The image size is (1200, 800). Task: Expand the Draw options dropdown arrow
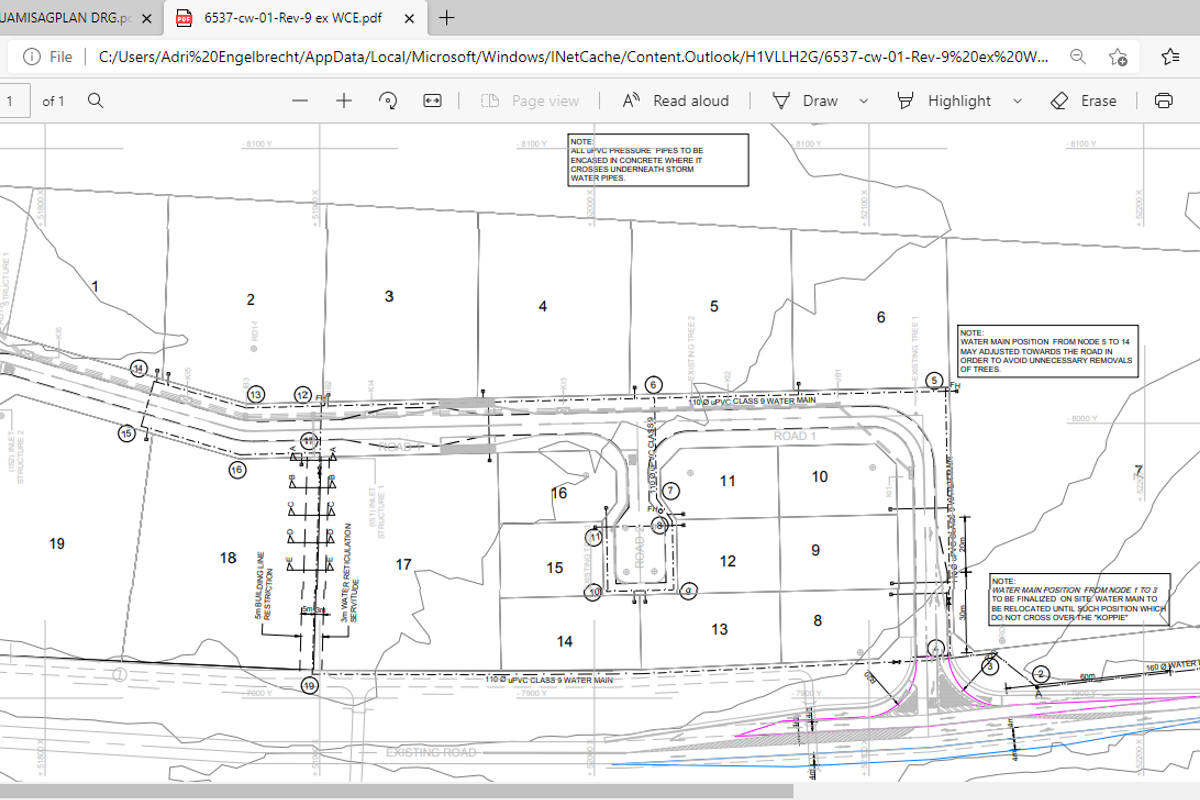coord(864,101)
